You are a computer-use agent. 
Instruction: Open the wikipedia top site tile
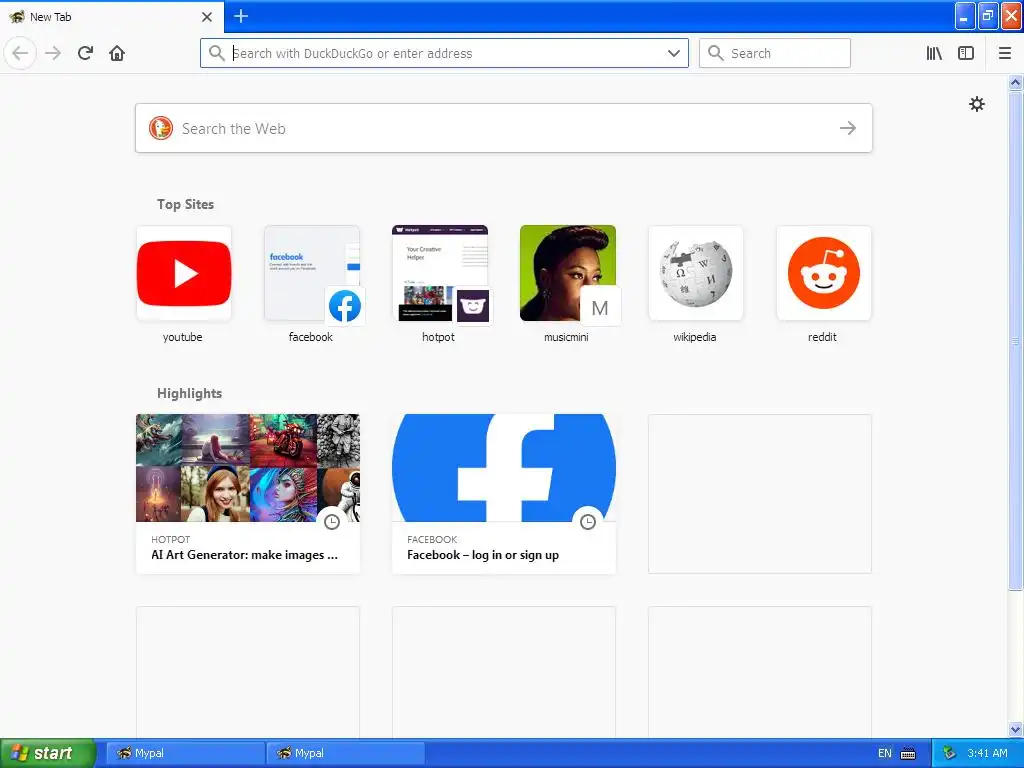[696, 273]
